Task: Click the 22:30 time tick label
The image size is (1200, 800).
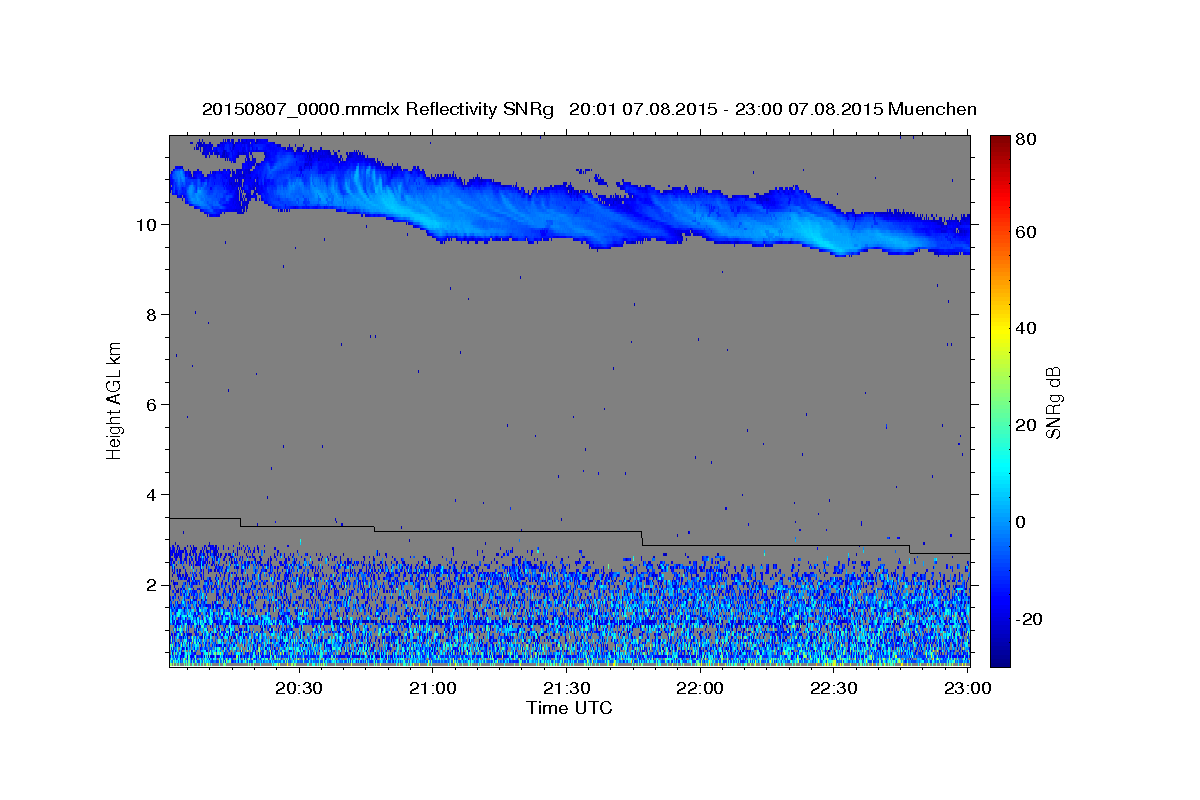Action: coord(833,688)
